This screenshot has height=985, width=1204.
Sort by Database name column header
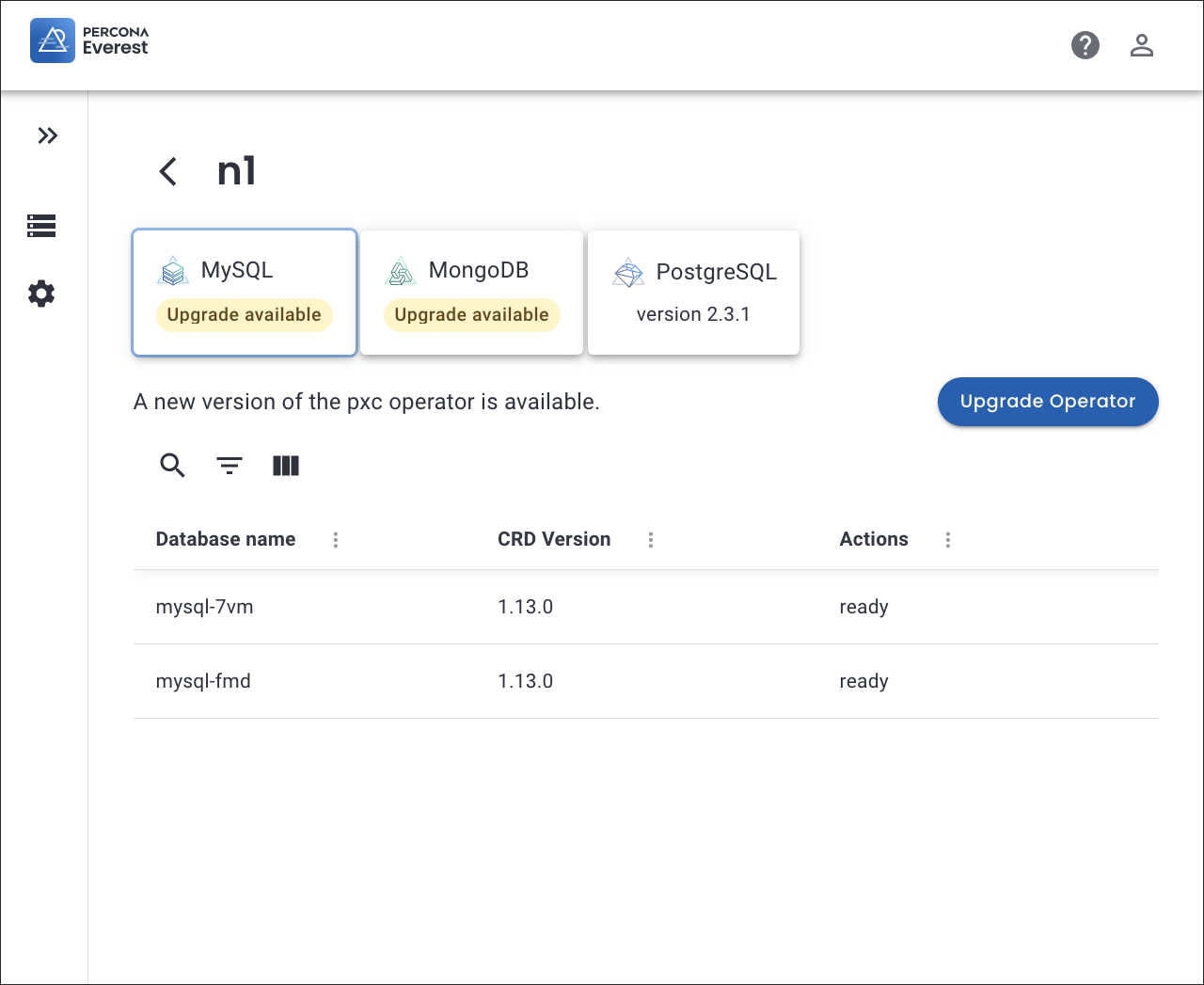tap(226, 539)
